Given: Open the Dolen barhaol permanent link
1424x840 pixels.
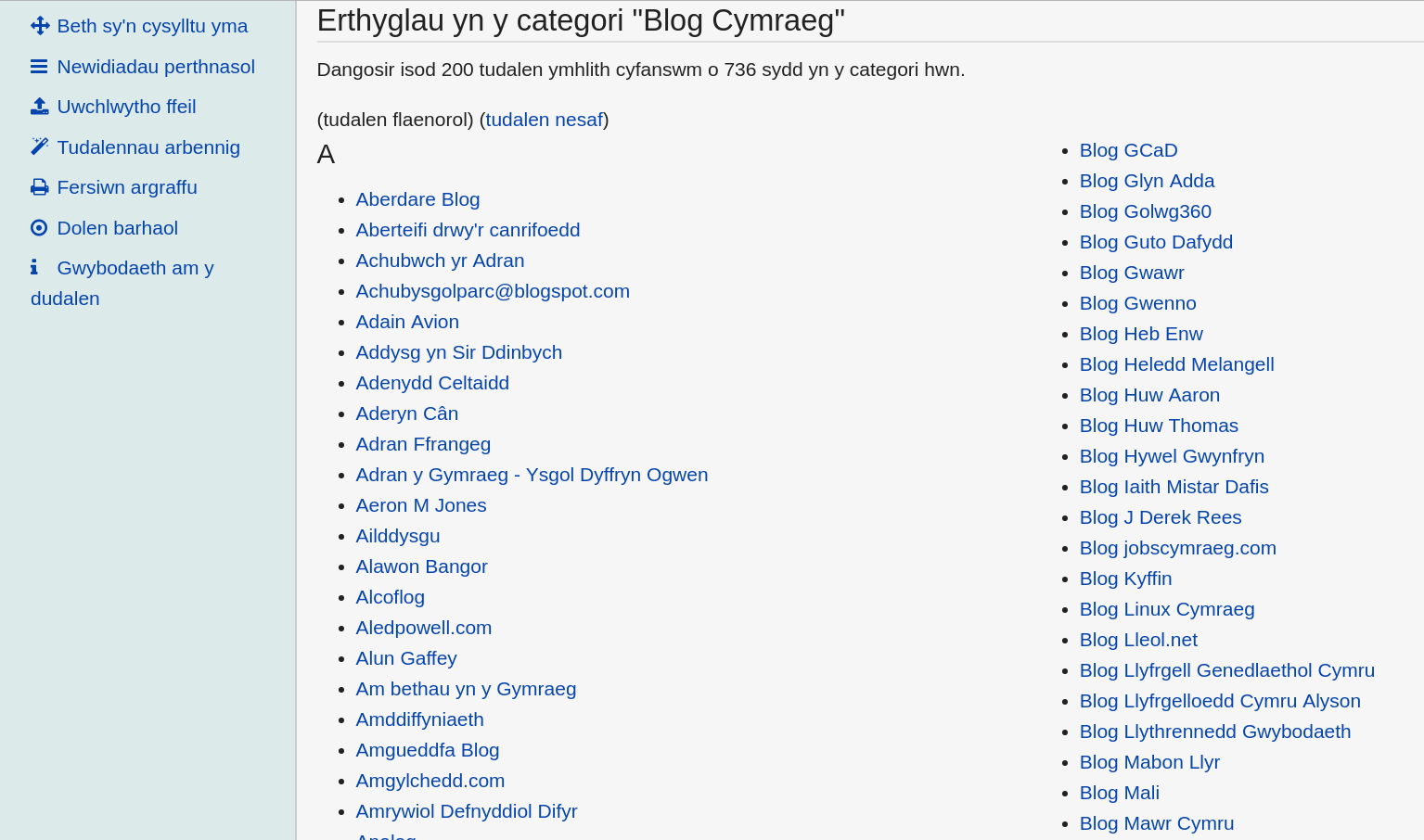Looking at the screenshot, I should (x=118, y=228).
